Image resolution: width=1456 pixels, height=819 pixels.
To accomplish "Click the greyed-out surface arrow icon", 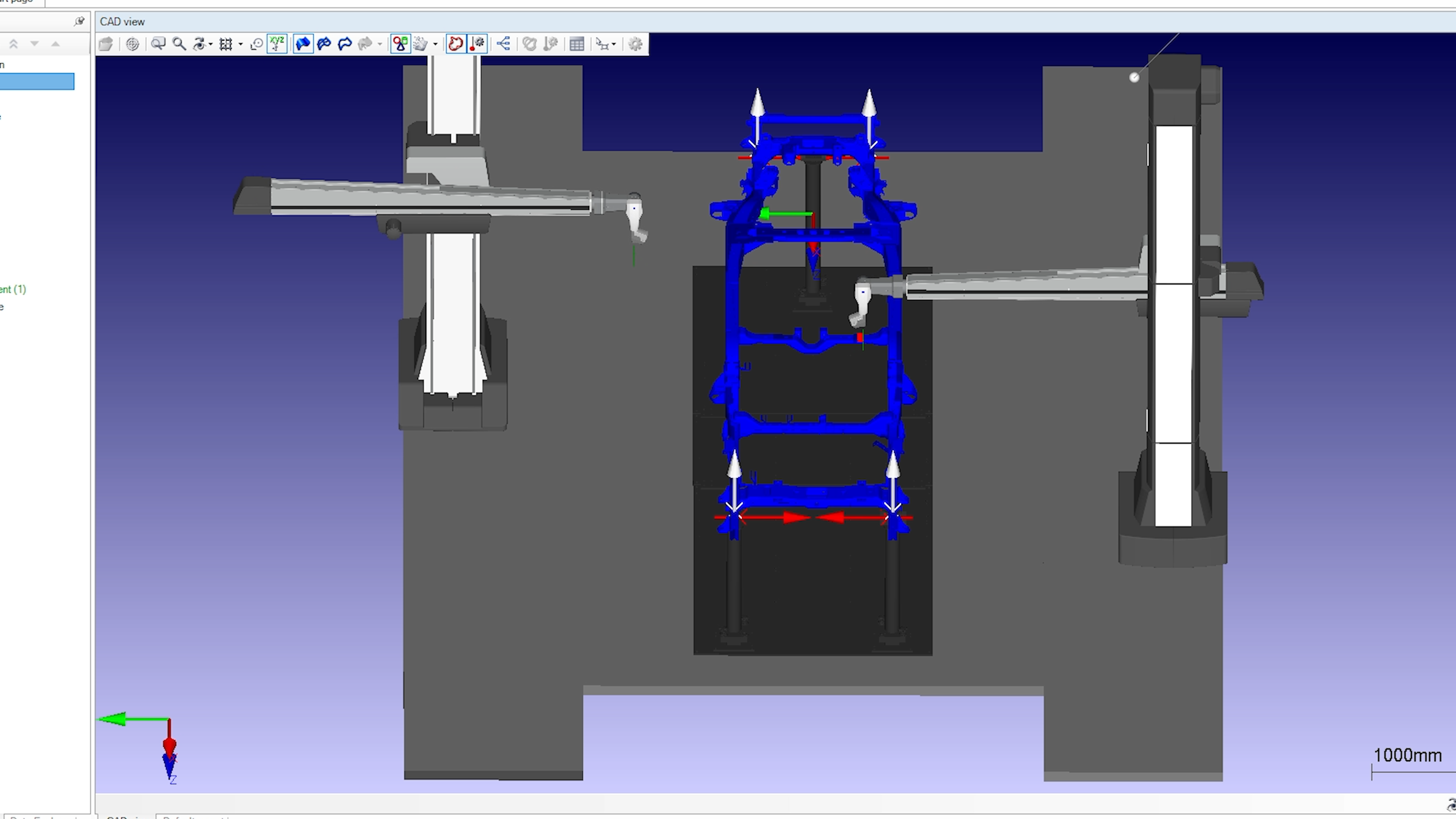I will [366, 44].
